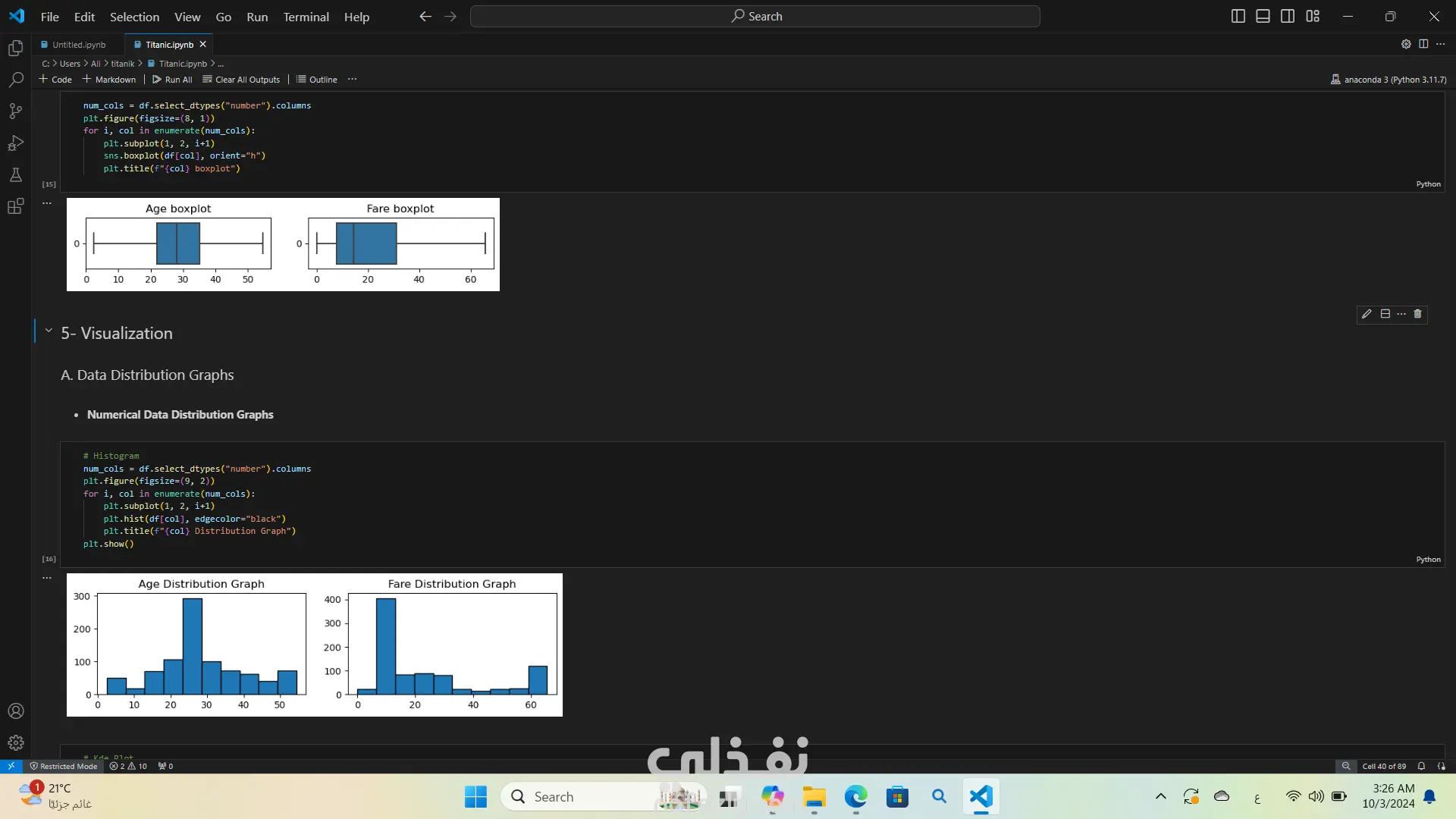Click the split cell icon in cell toolbar

click(x=1385, y=314)
